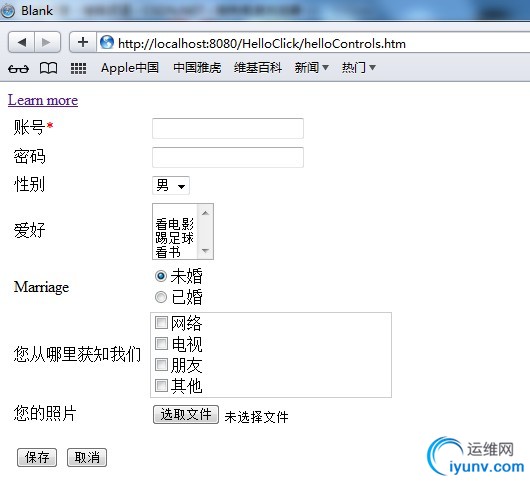Follow the Learn more link
Viewport: 530px width, 483px height.
(x=43, y=100)
